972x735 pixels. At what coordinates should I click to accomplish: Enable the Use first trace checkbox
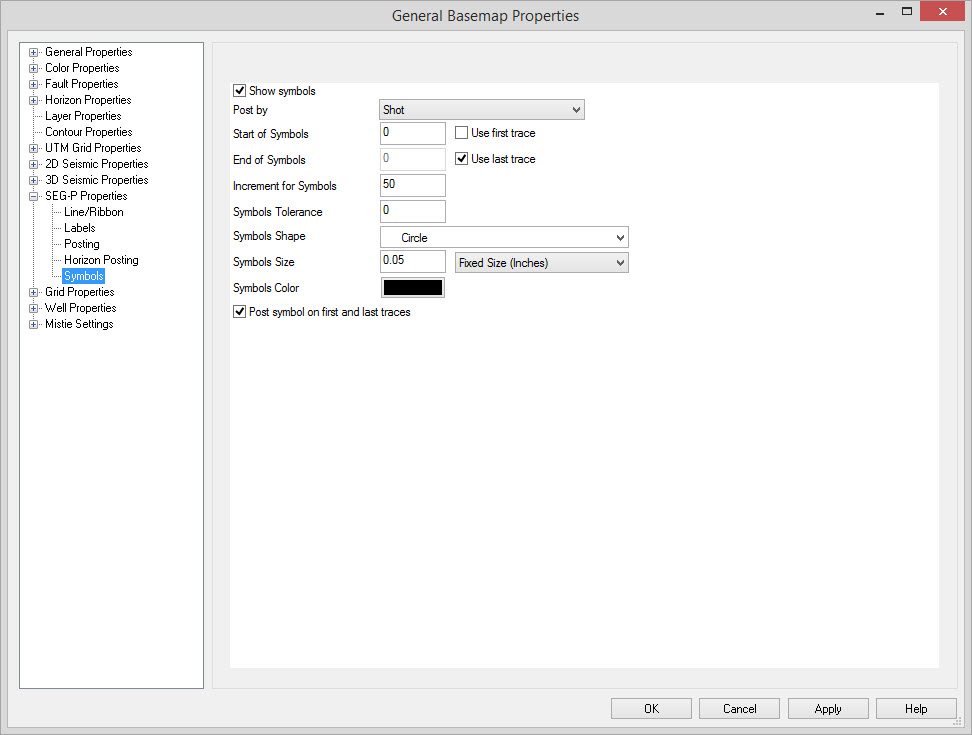[x=462, y=133]
